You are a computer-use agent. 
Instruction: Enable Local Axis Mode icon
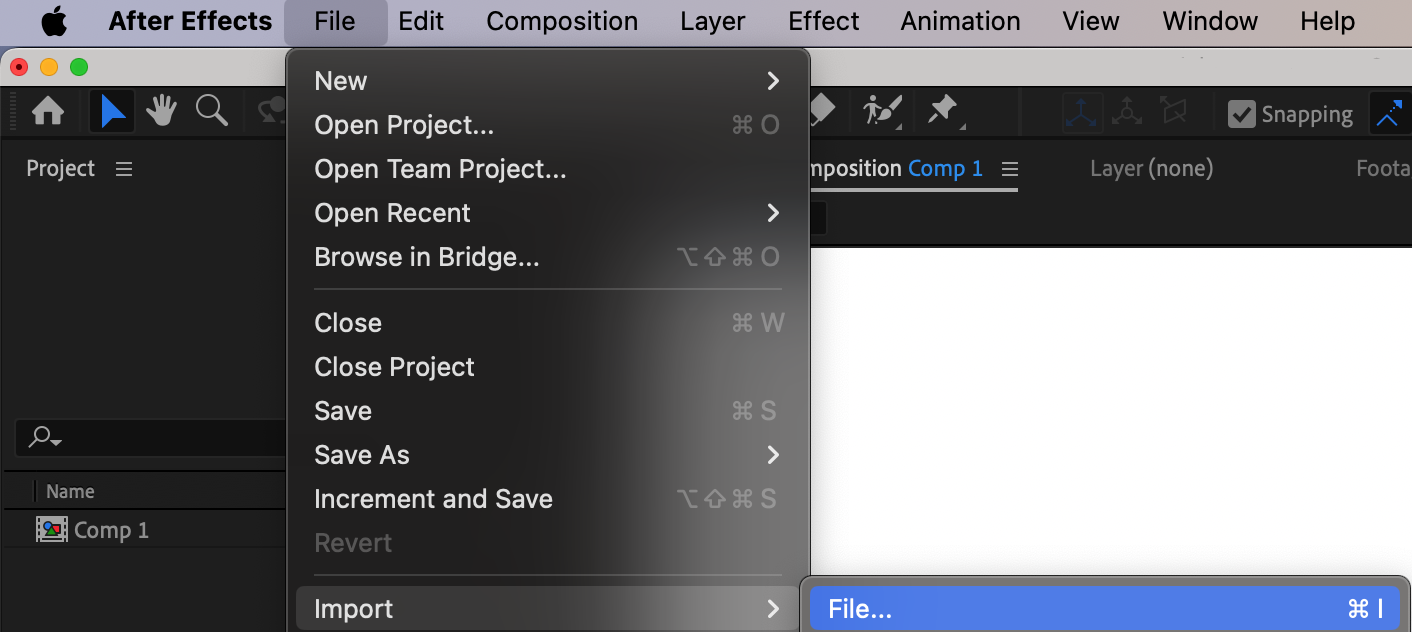pyautogui.click(x=1082, y=113)
